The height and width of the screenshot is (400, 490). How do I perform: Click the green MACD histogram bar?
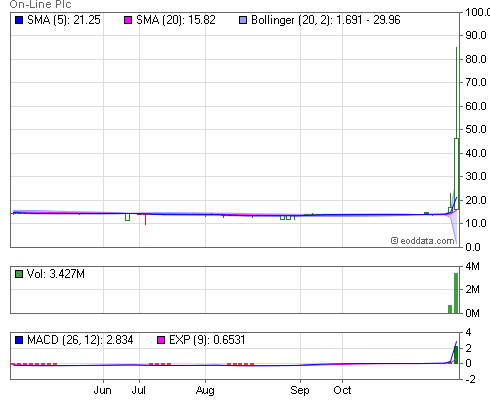[x=456, y=355]
